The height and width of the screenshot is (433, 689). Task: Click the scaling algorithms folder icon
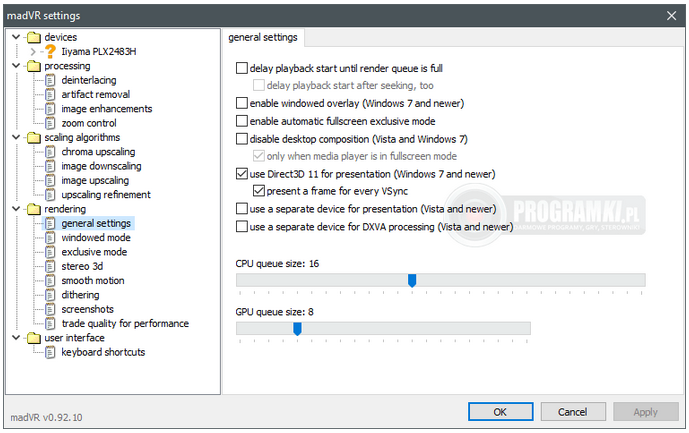[x=34, y=138]
